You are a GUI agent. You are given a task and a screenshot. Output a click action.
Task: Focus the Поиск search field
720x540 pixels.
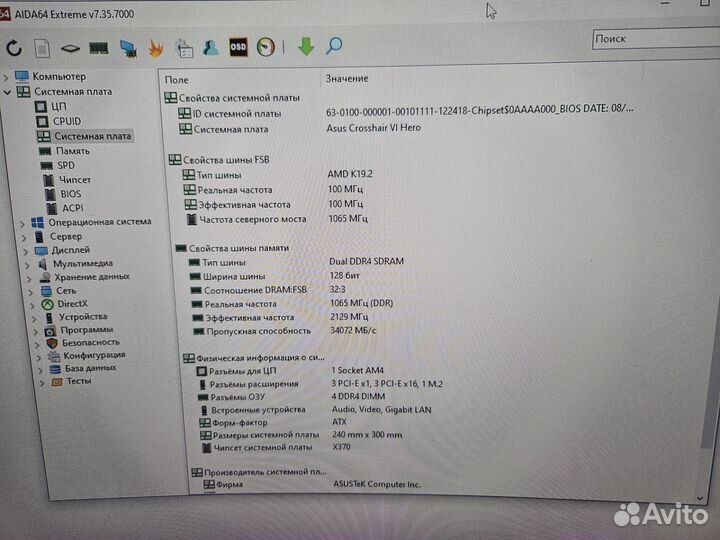click(x=656, y=39)
